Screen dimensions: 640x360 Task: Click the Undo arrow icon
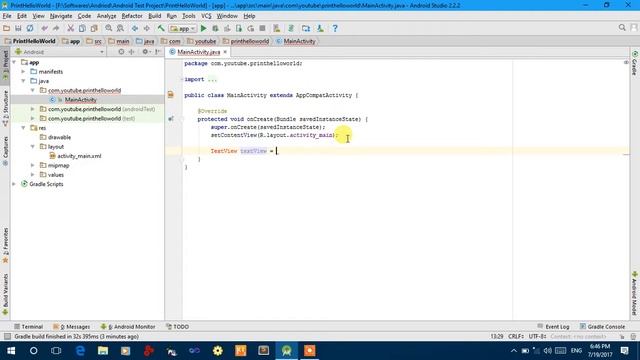coord(44,28)
